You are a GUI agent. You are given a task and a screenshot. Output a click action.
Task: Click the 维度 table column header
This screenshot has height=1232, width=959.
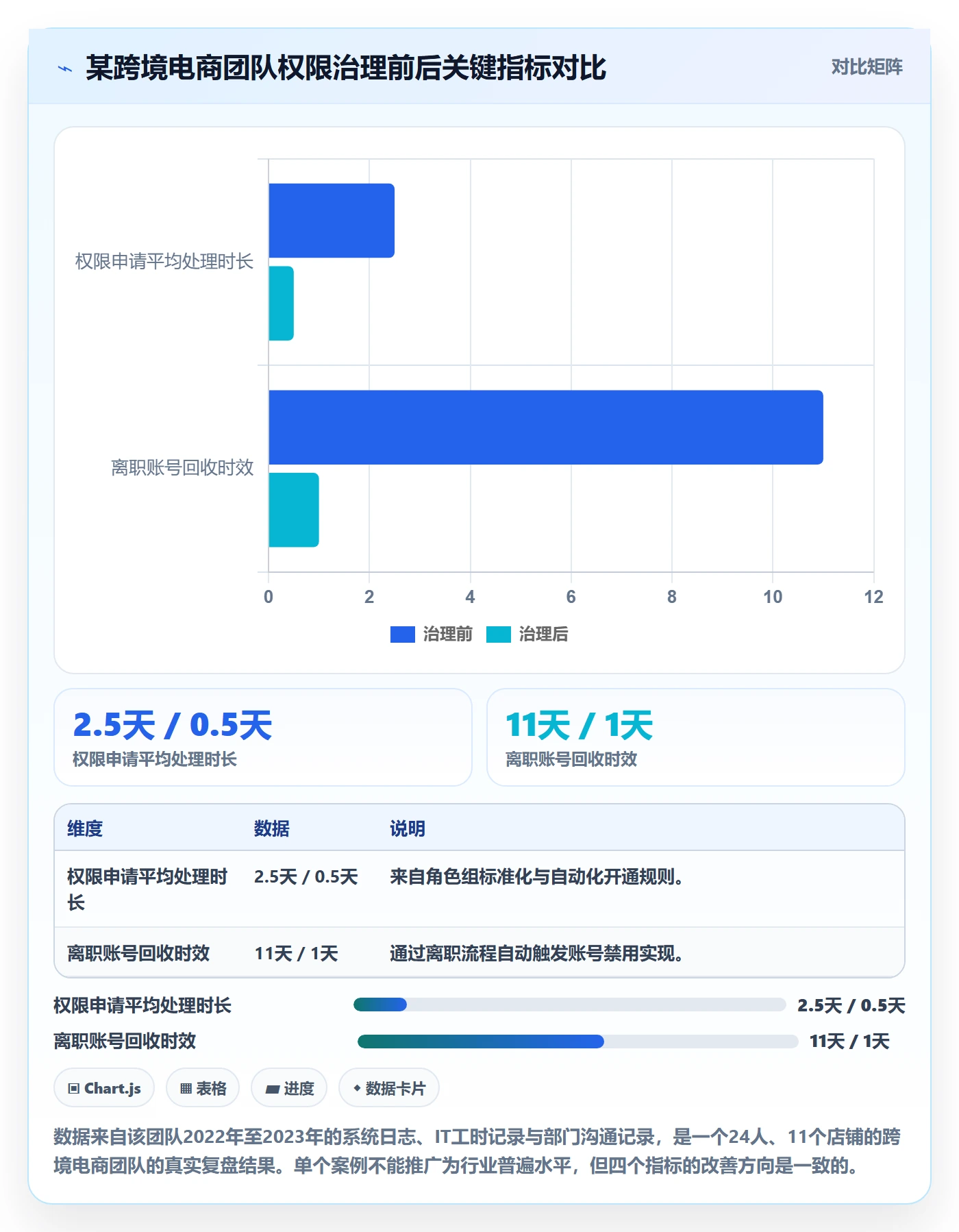coord(85,829)
